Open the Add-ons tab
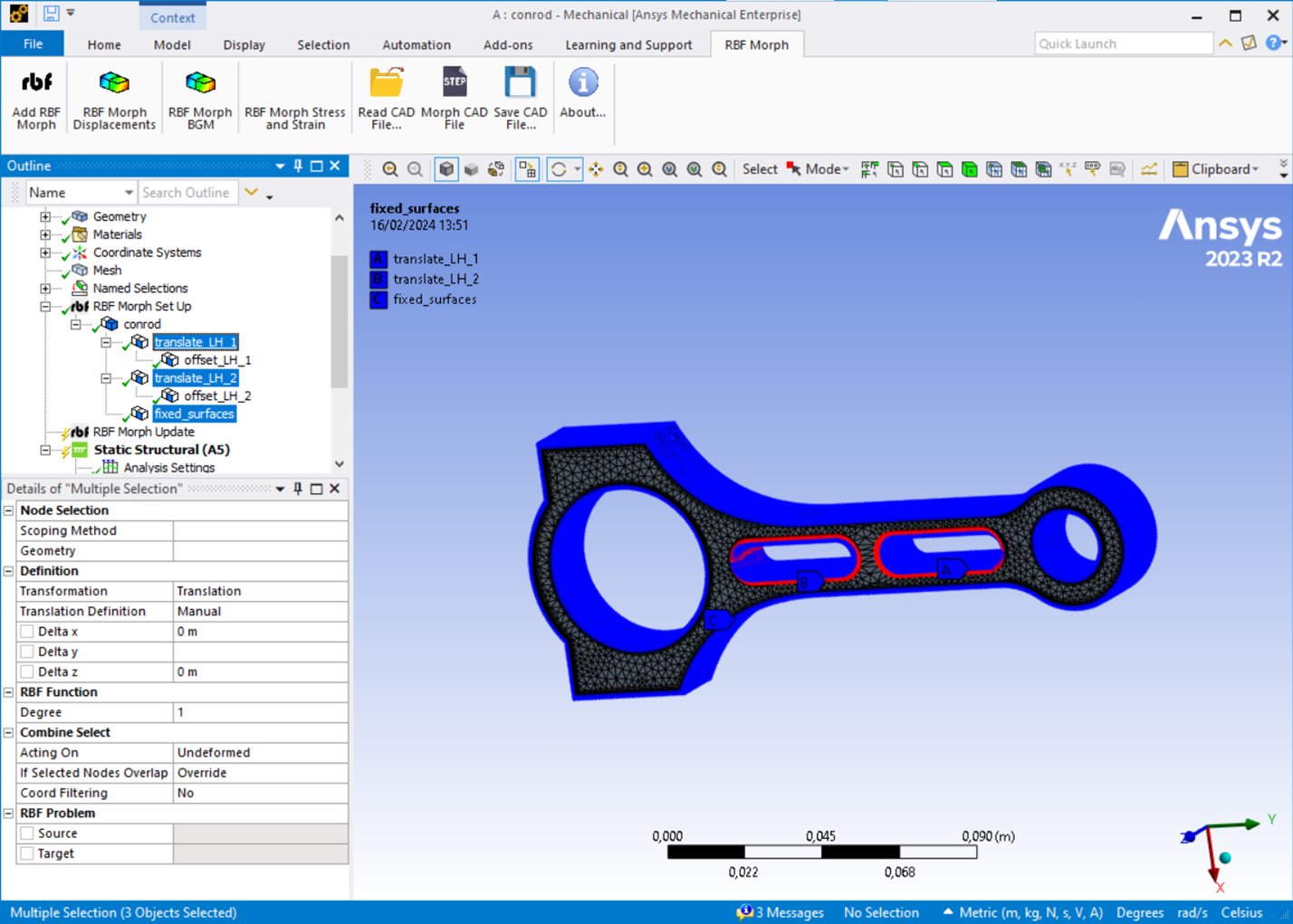 (x=508, y=44)
